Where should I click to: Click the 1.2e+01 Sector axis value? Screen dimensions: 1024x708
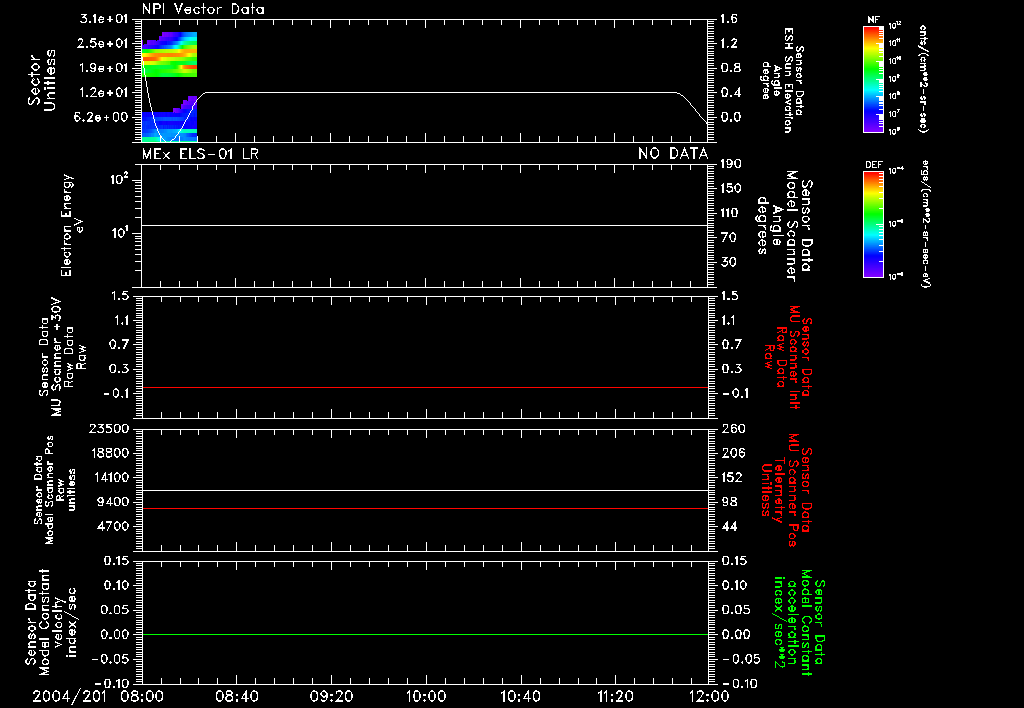(104, 93)
